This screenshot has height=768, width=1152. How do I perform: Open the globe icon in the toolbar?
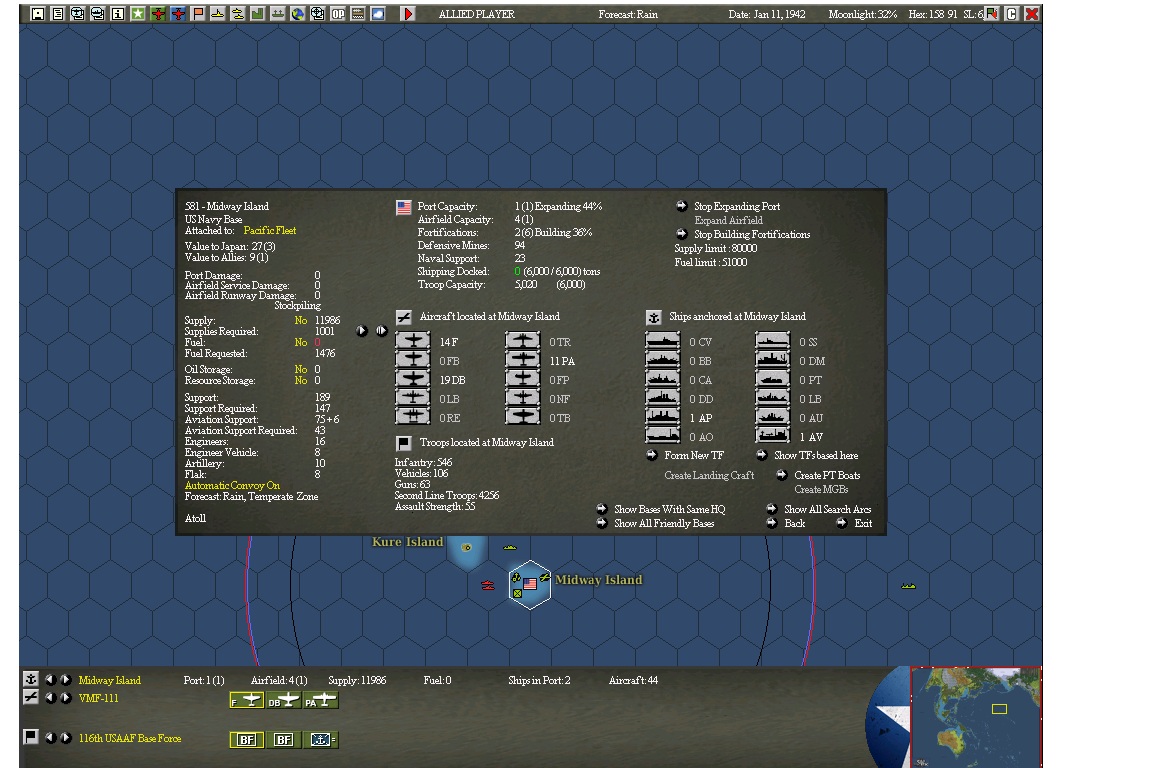click(x=298, y=14)
